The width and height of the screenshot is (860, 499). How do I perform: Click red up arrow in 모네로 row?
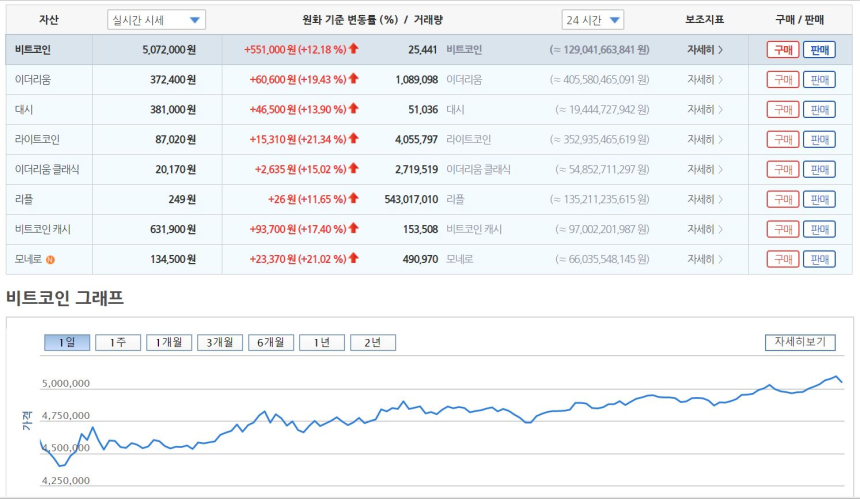click(354, 258)
